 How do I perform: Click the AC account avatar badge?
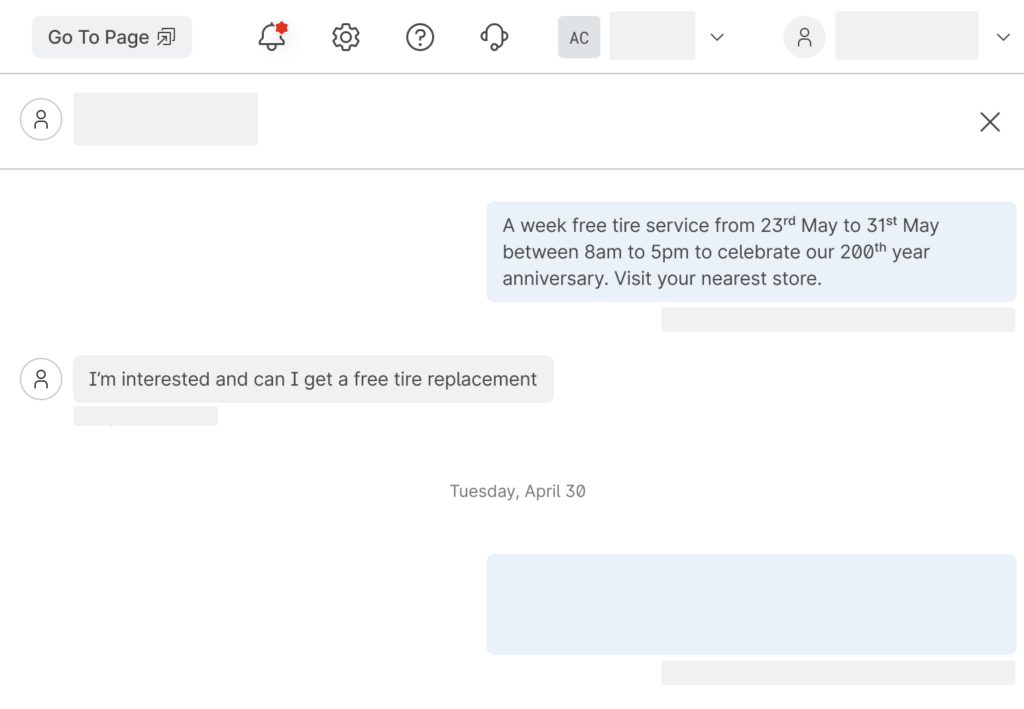(579, 37)
